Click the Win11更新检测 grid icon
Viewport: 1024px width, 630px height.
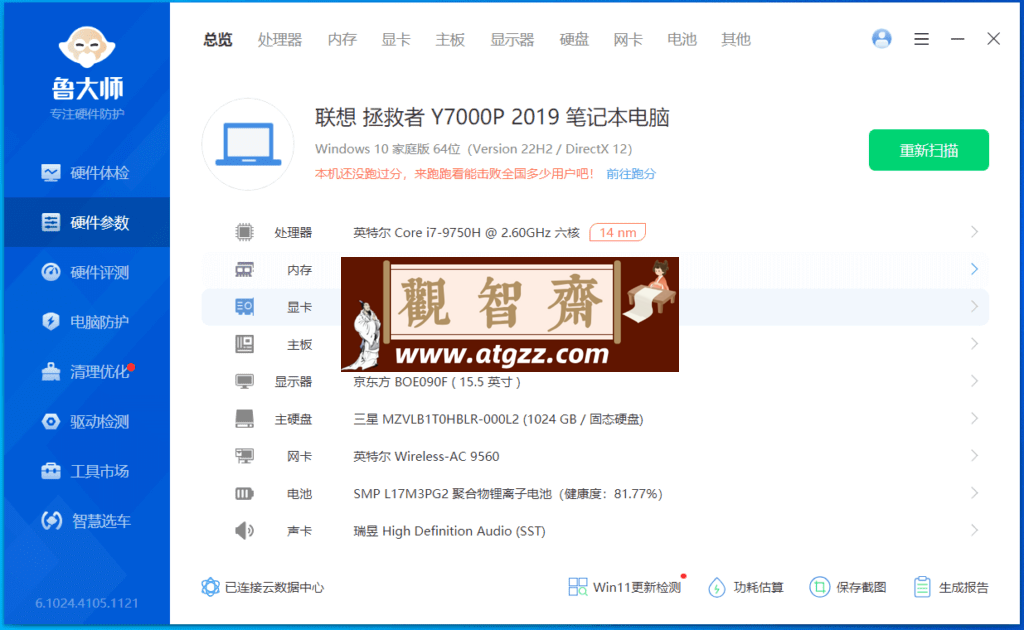[577, 587]
